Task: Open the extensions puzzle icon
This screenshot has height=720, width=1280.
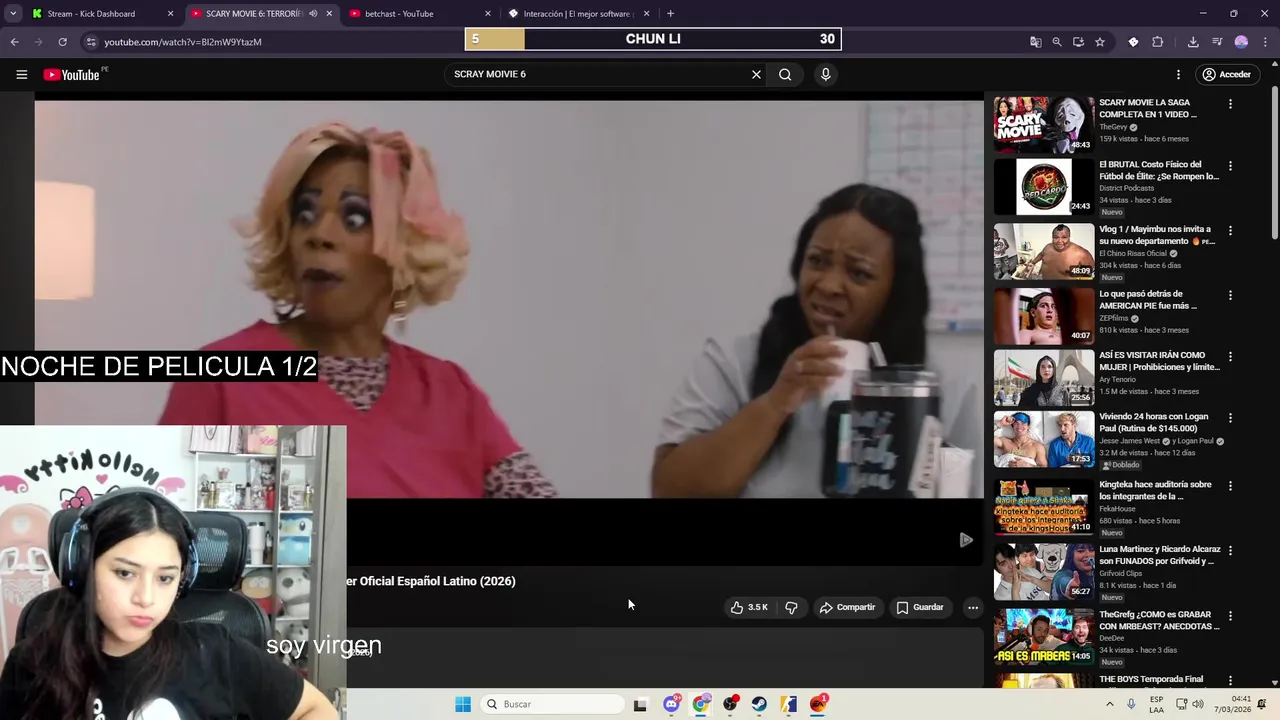Action: (1158, 42)
